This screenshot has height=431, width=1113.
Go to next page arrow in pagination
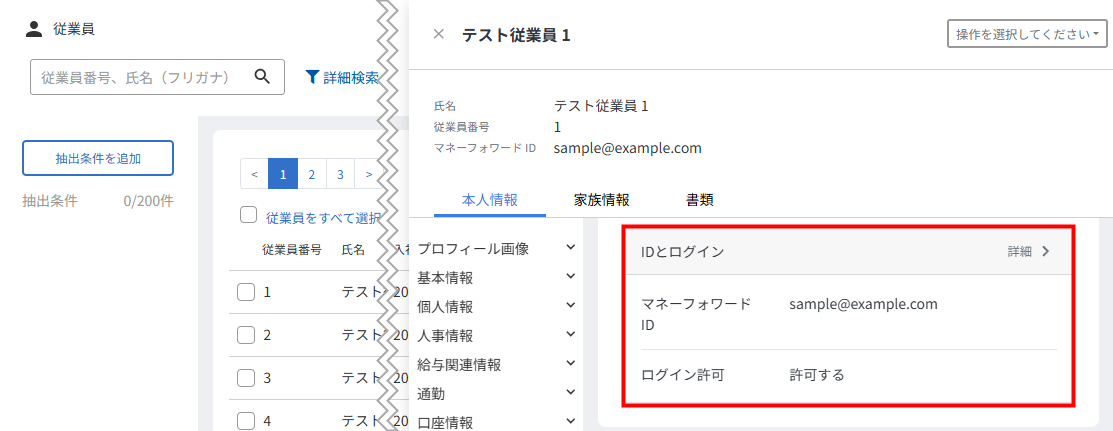pyautogui.click(x=369, y=174)
